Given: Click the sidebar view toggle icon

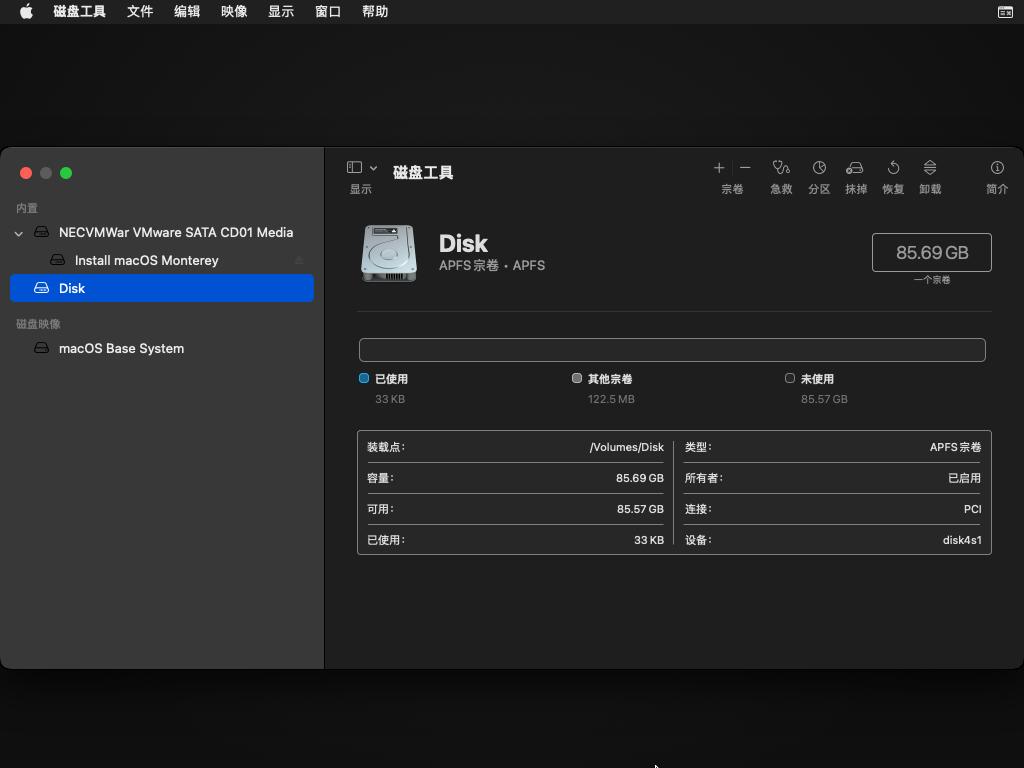Looking at the screenshot, I should (353, 166).
